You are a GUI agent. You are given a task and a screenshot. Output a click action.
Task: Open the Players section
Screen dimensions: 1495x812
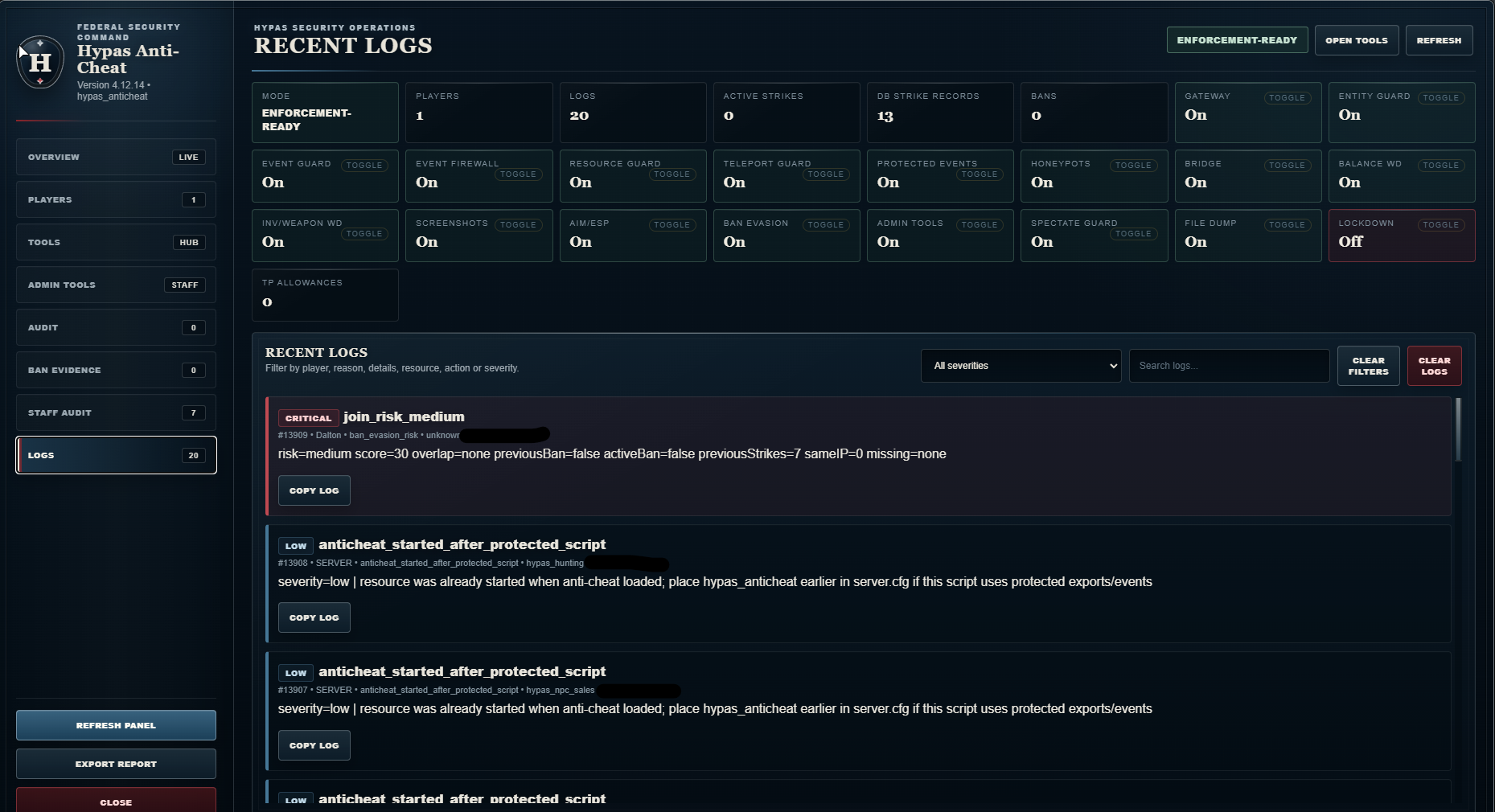click(x=116, y=199)
